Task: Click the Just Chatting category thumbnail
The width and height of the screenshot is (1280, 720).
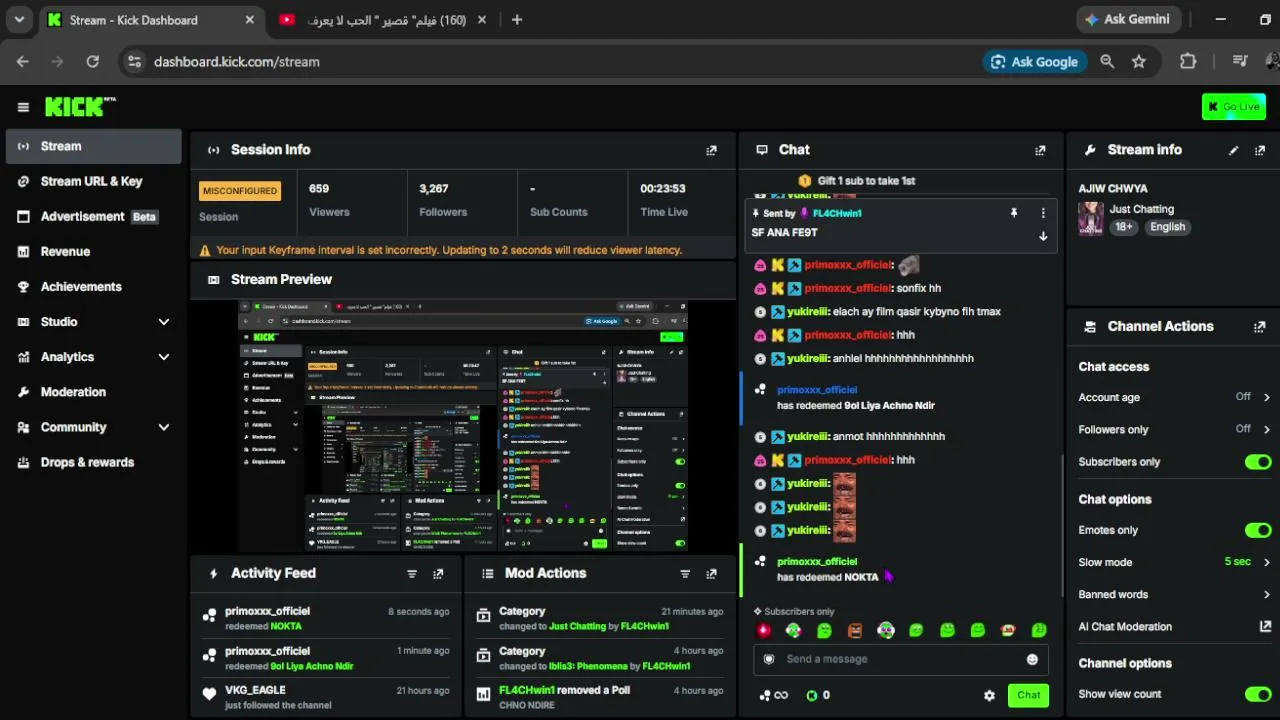Action: pyautogui.click(x=1091, y=219)
